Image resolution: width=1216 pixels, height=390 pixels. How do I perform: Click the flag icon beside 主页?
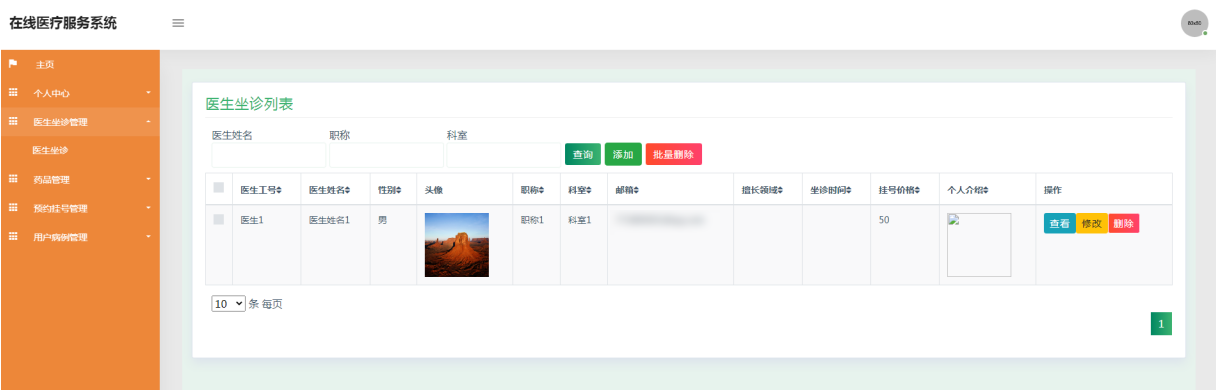click(x=13, y=64)
